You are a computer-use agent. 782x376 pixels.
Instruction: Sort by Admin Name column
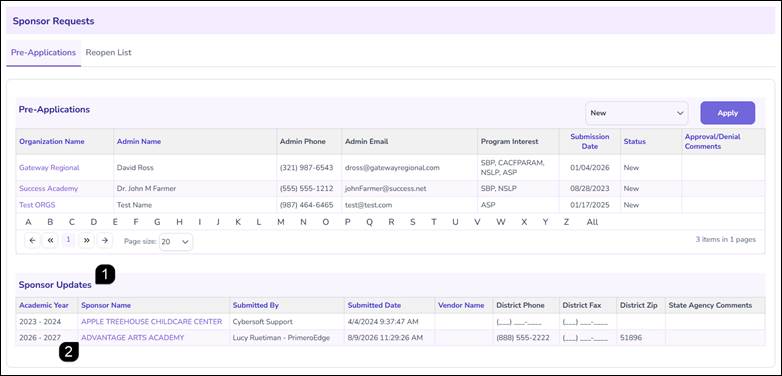(x=139, y=142)
